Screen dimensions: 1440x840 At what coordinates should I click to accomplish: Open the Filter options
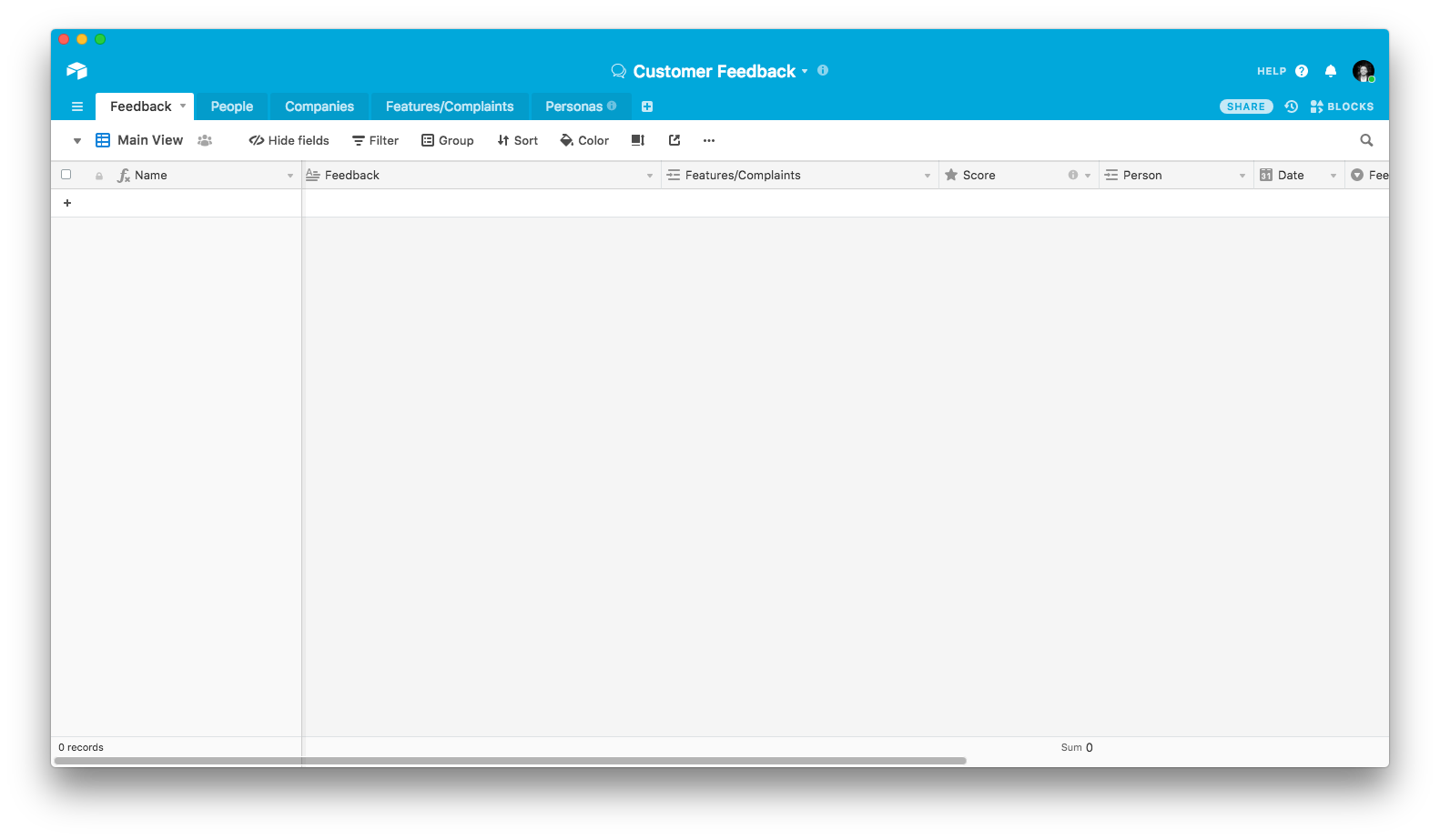click(375, 140)
